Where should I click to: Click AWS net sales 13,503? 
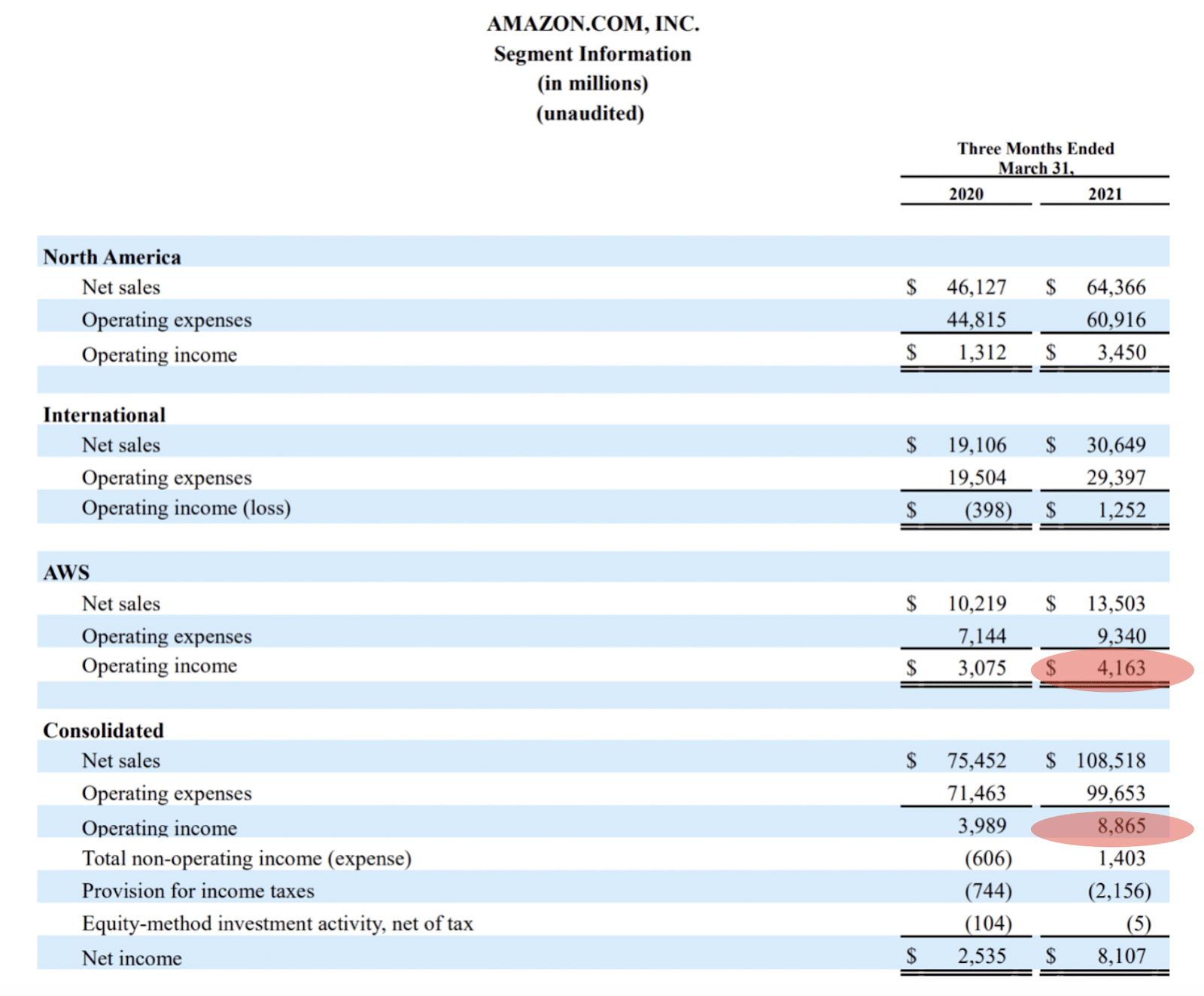(1116, 604)
